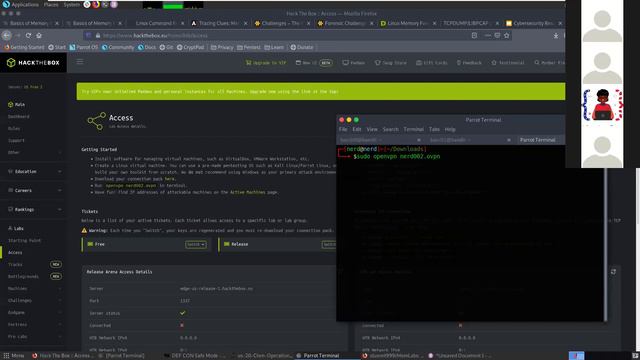Open Upgrade to VIP in the header

[x=266, y=63]
